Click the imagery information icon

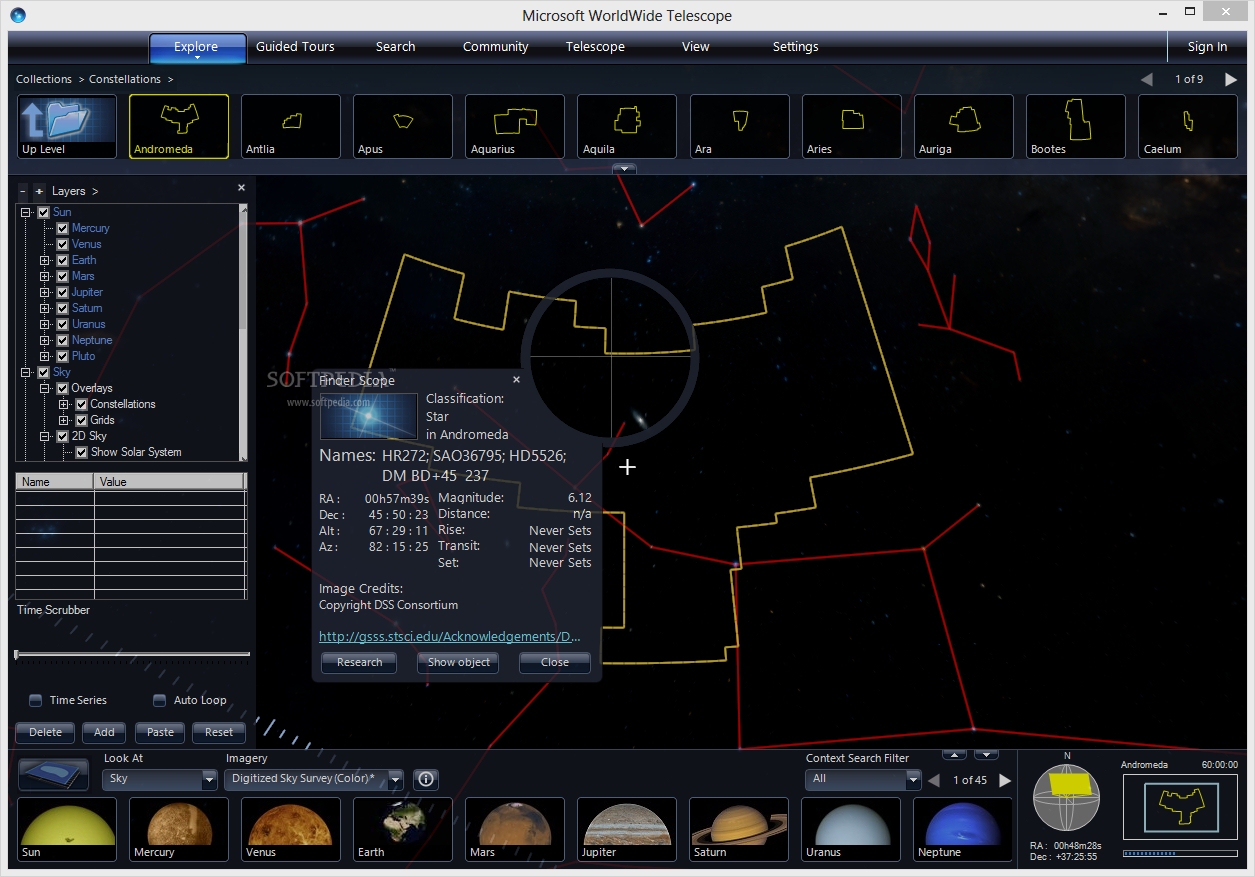[x=426, y=779]
